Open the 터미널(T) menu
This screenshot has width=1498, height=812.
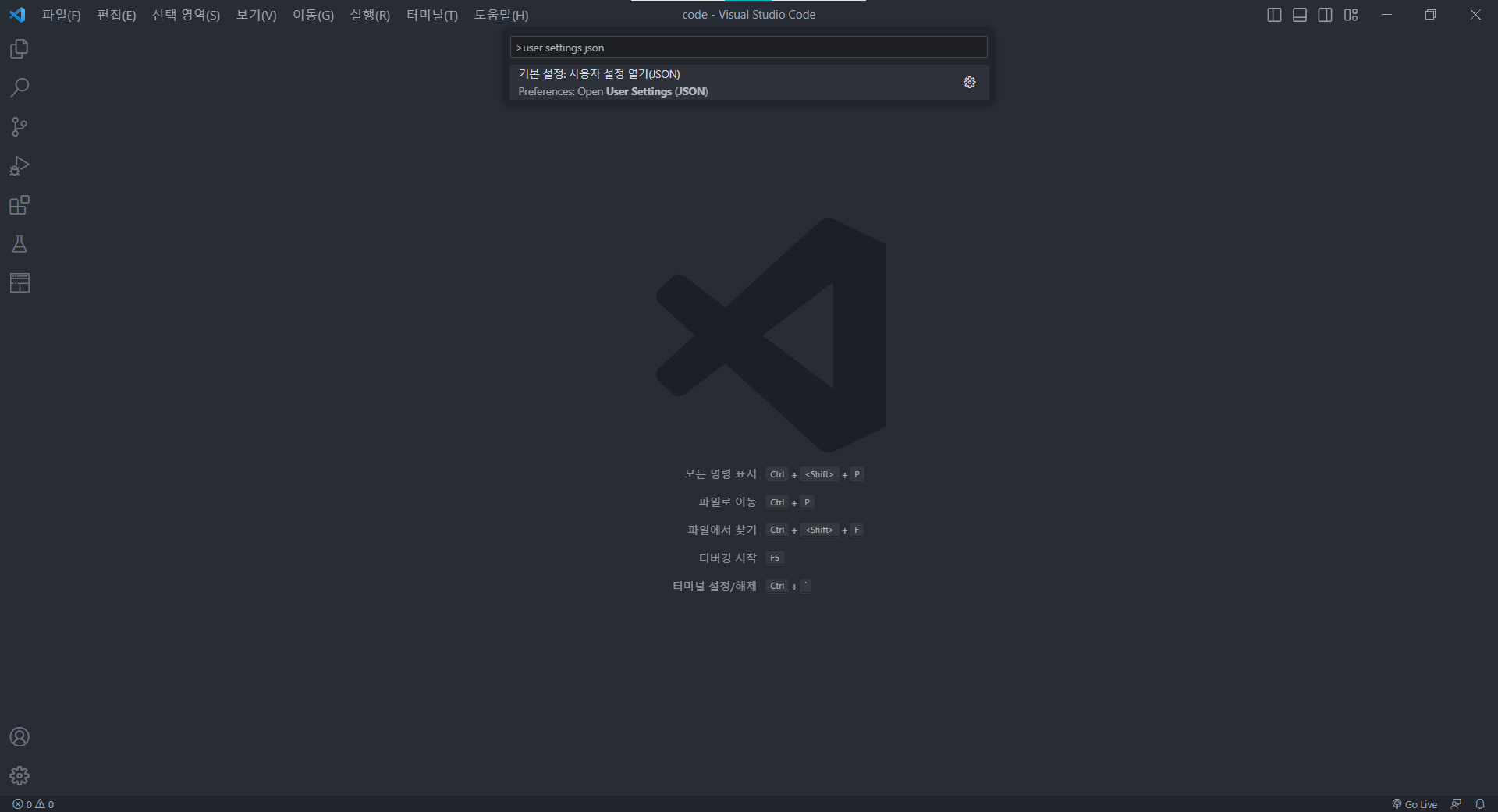[432, 15]
